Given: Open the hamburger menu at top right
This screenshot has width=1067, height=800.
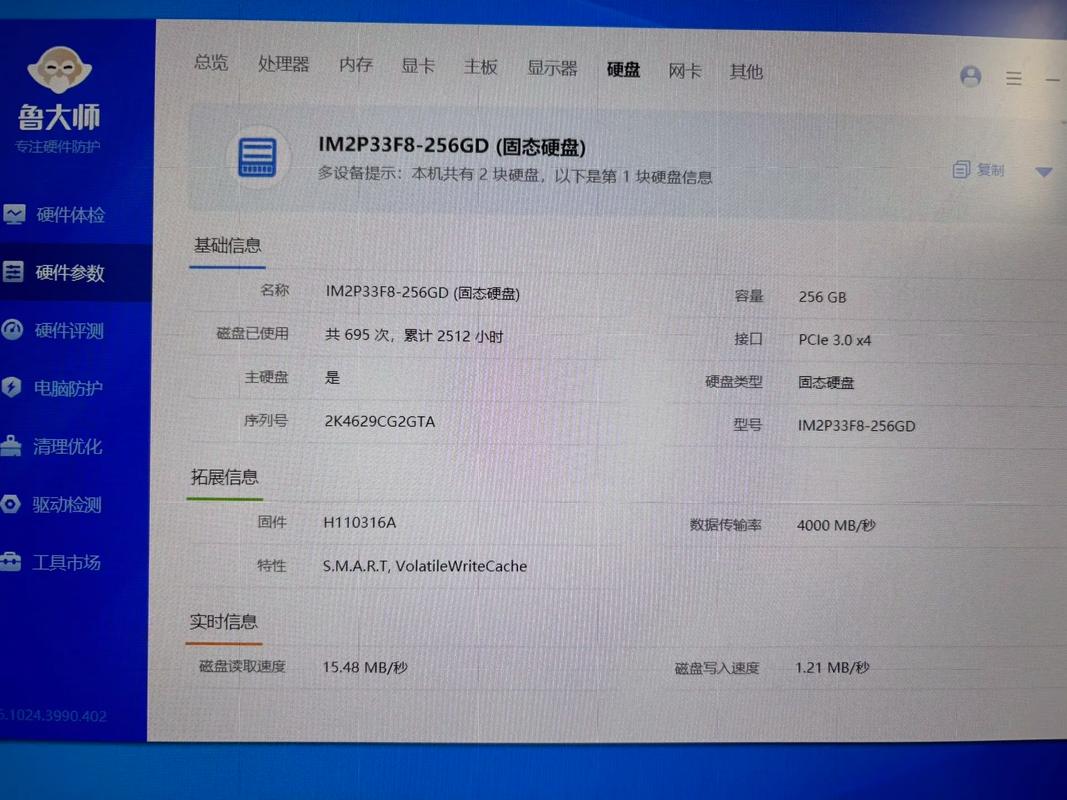Looking at the screenshot, I should pyautogui.click(x=1014, y=78).
